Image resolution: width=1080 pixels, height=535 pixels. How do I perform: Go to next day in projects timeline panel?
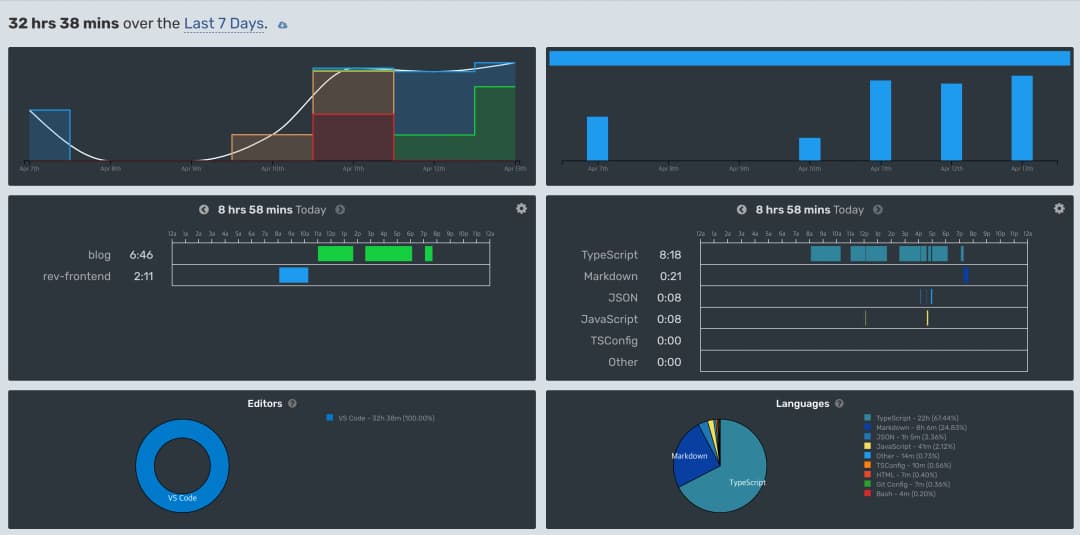point(340,209)
